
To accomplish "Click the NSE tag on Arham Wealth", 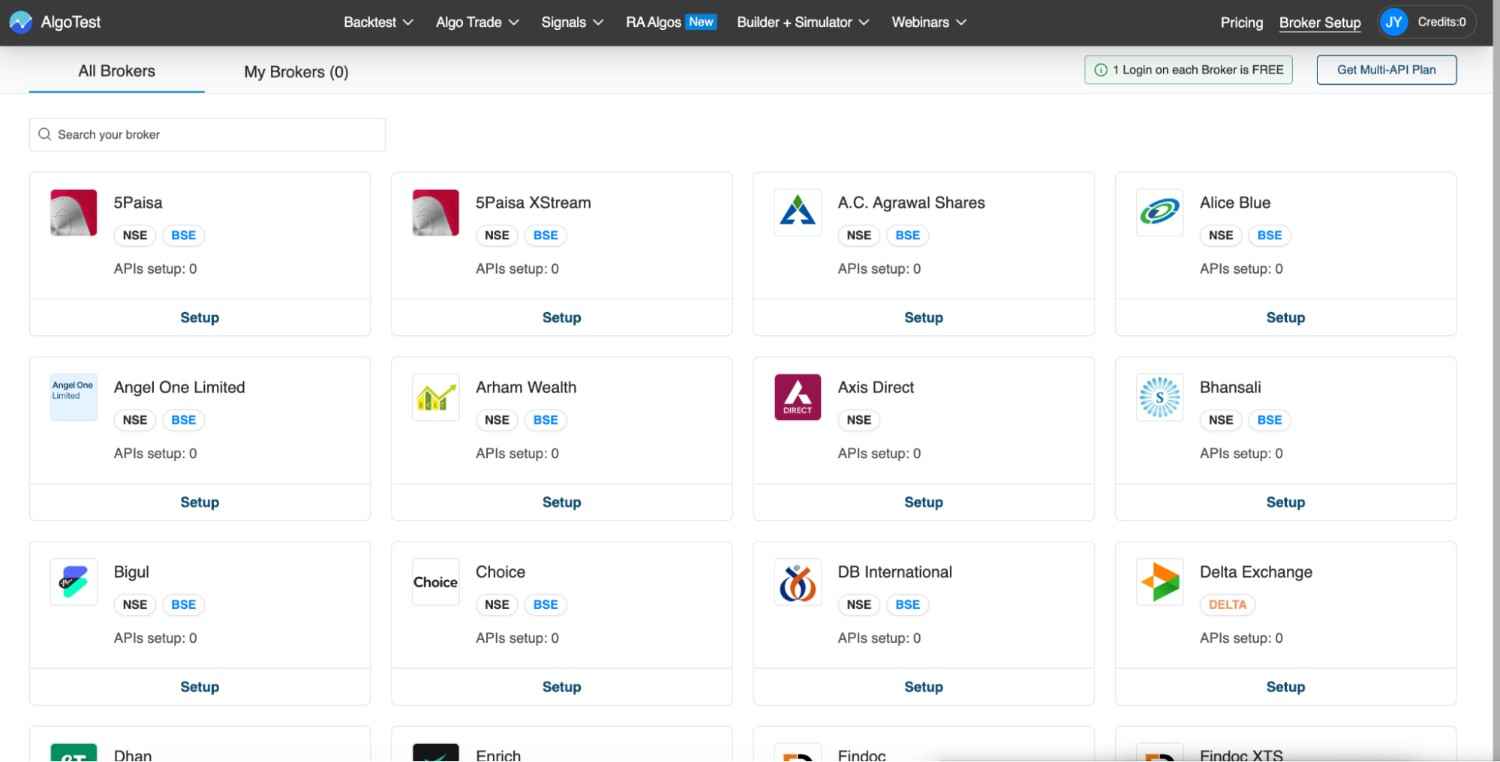I will coord(497,420).
